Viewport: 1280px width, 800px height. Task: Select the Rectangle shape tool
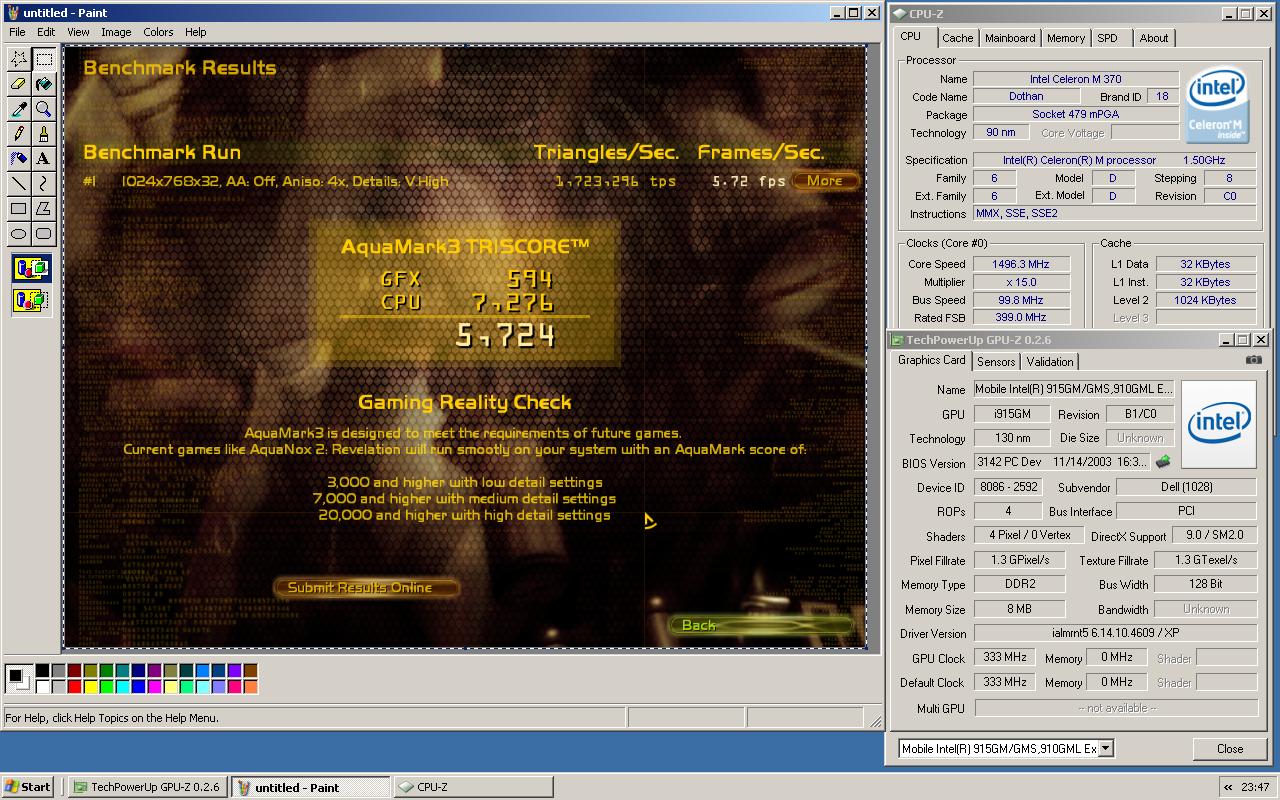[x=18, y=209]
